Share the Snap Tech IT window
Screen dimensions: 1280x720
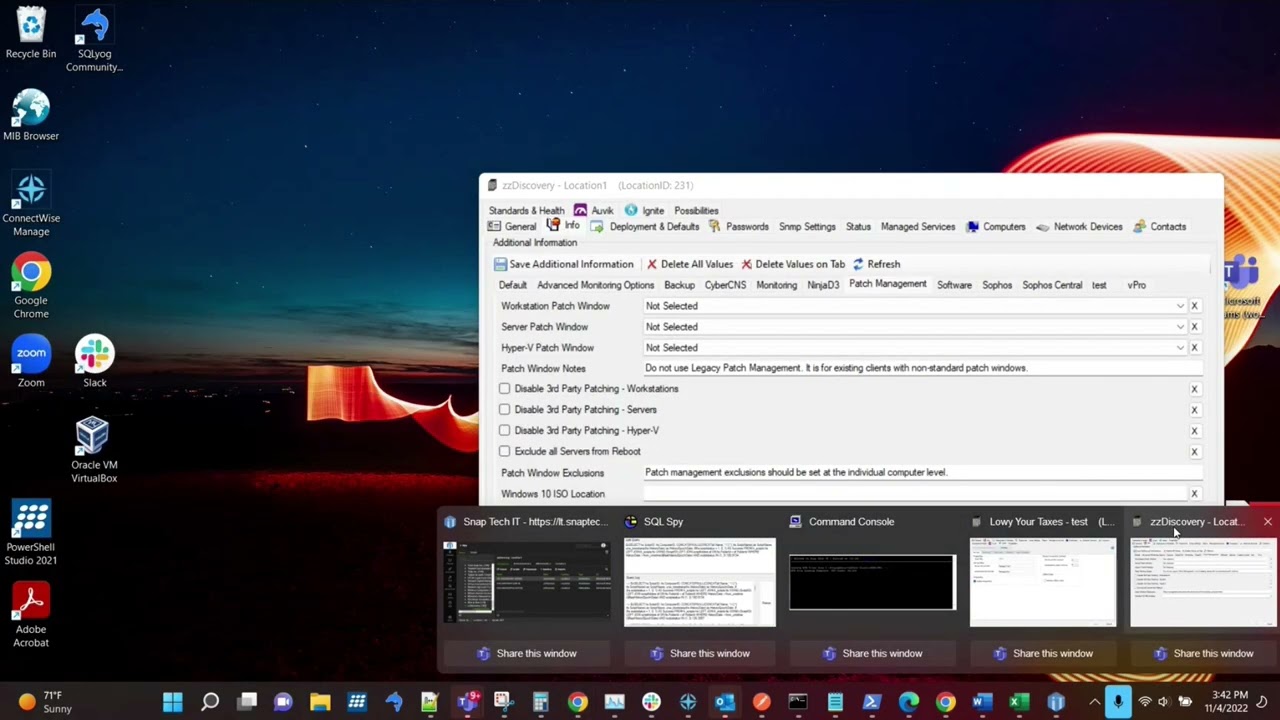coord(526,653)
